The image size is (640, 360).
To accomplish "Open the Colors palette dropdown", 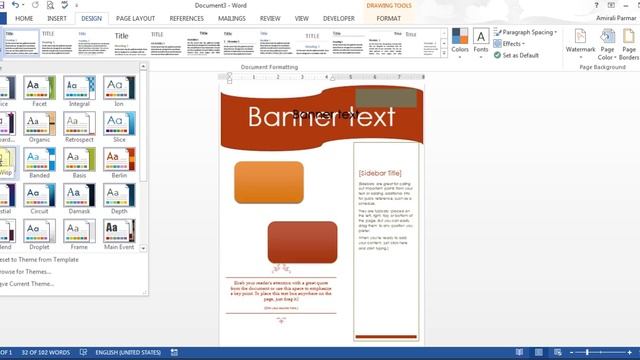I will 460,44.
